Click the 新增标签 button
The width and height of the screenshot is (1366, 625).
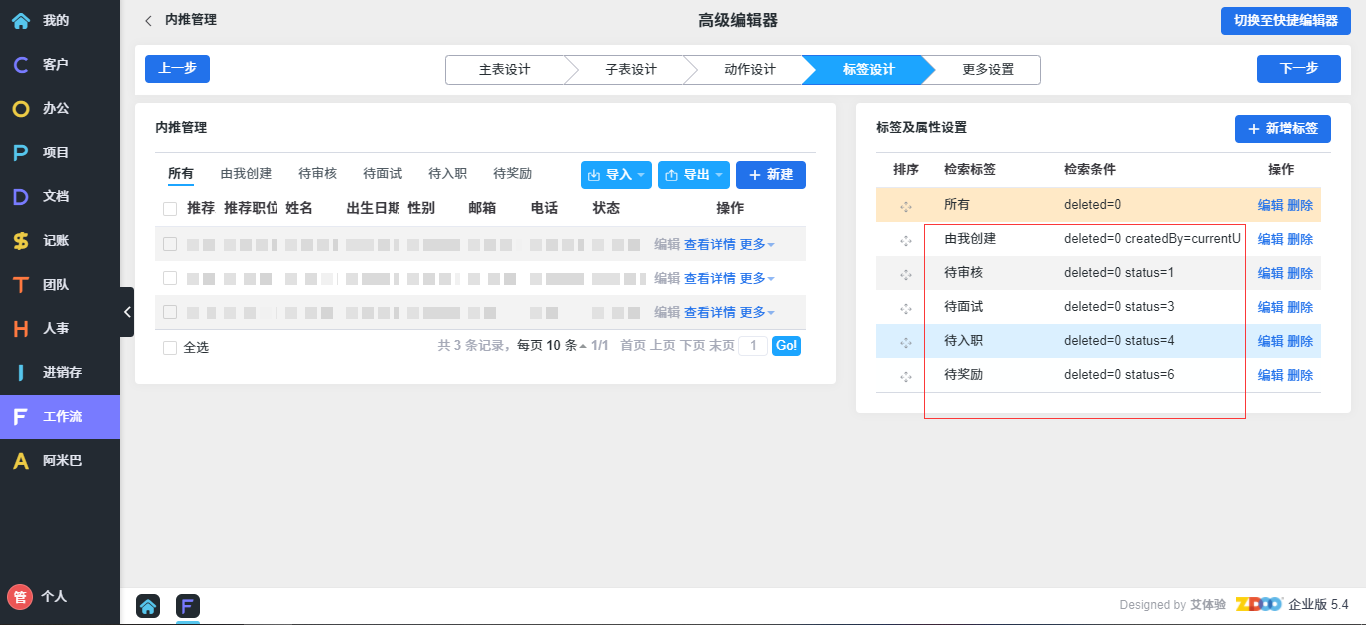(x=1282, y=129)
